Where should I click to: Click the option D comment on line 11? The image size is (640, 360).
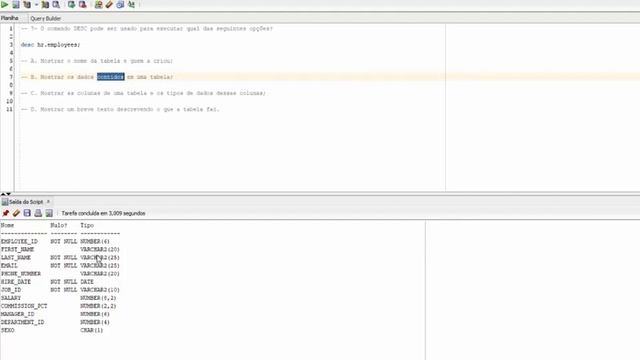click(x=120, y=109)
